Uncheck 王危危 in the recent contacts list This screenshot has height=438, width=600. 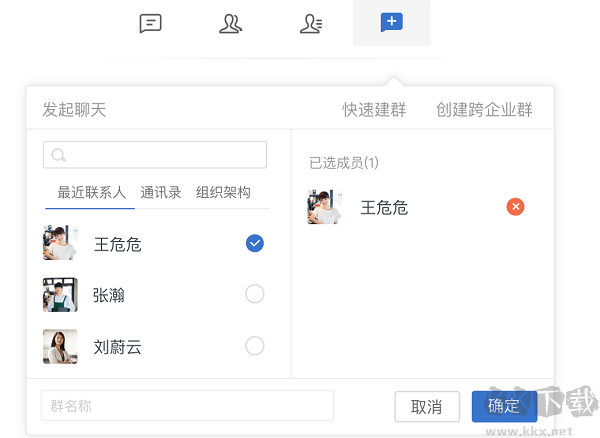[255, 243]
